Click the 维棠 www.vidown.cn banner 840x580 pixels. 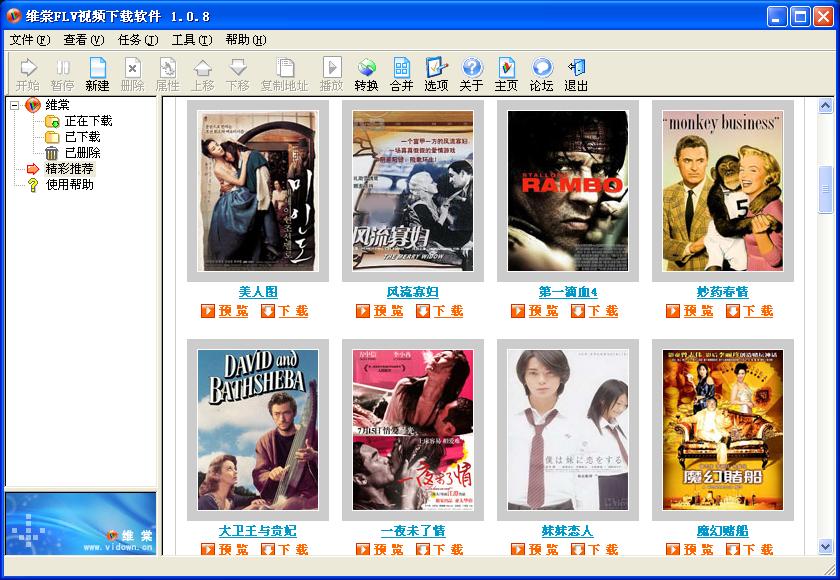coord(80,523)
